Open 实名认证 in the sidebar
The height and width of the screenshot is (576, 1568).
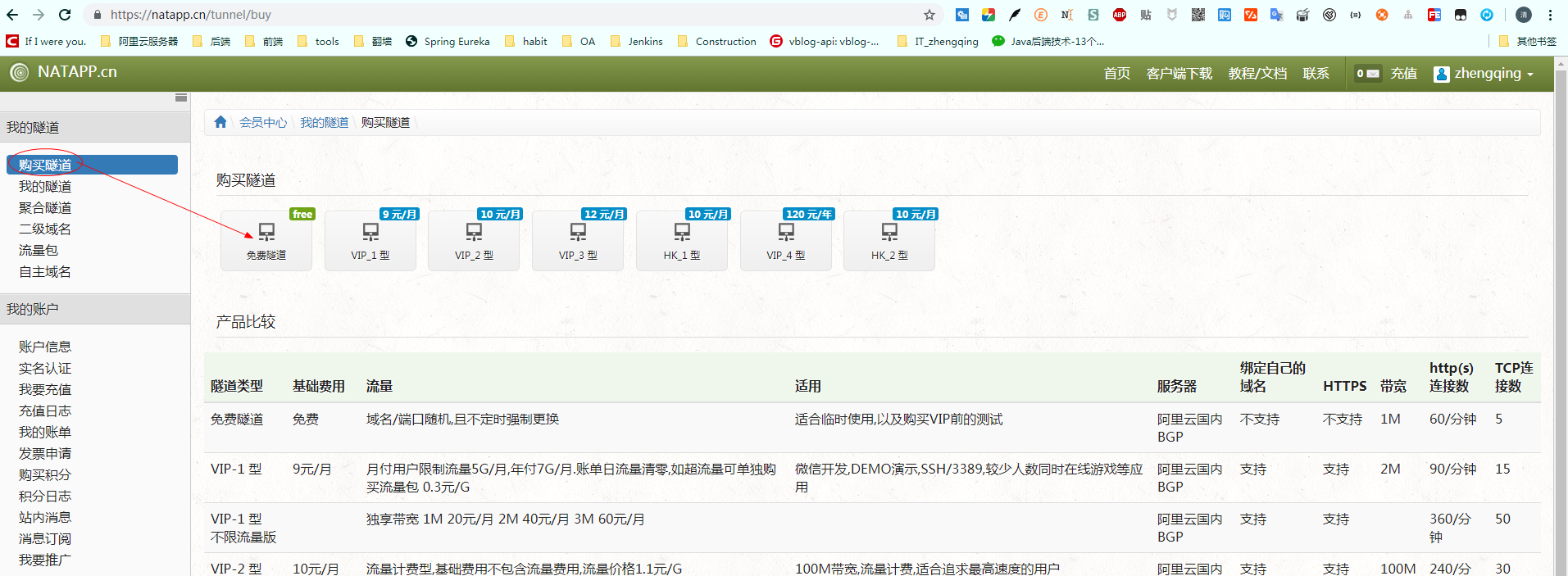[45, 368]
